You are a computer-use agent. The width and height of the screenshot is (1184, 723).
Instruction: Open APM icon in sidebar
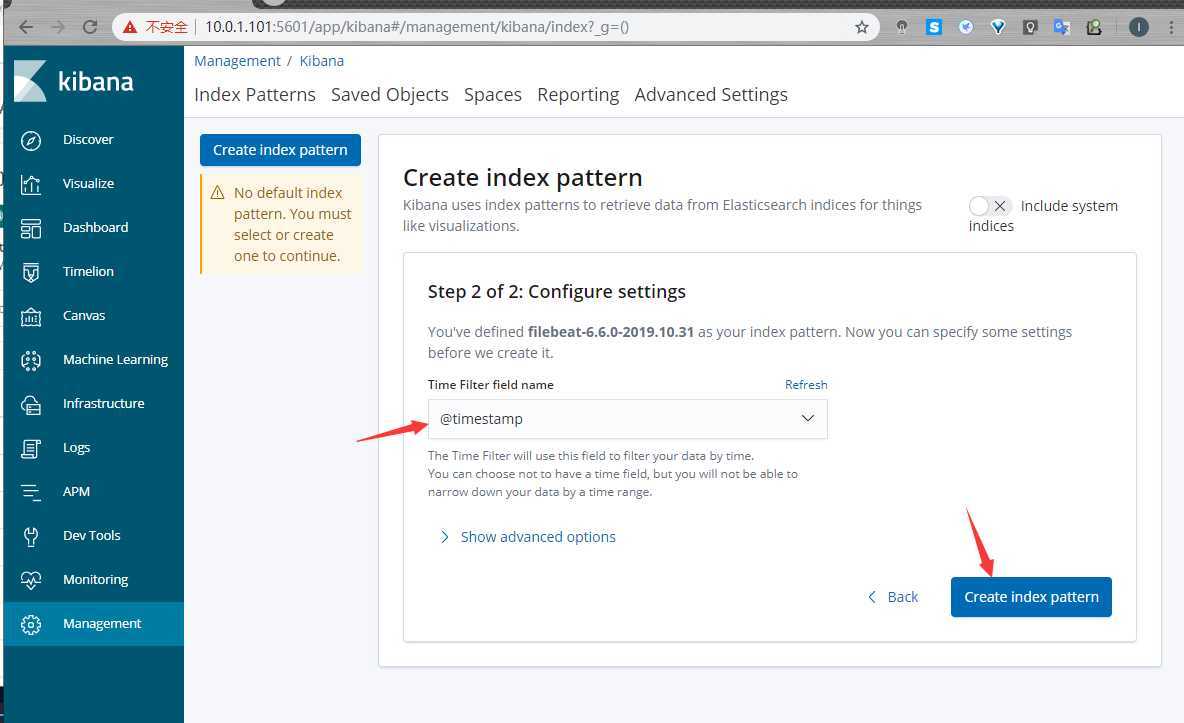point(31,493)
